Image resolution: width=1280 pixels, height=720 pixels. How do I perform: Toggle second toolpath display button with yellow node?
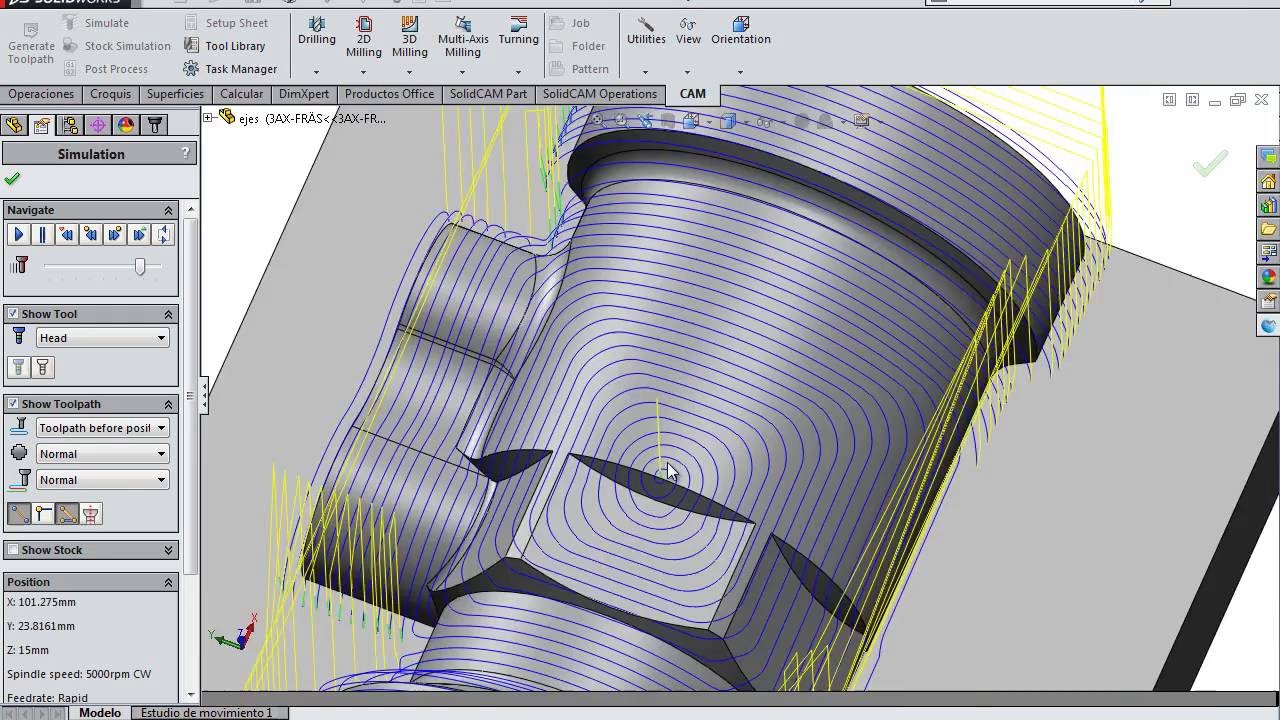(43, 514)
